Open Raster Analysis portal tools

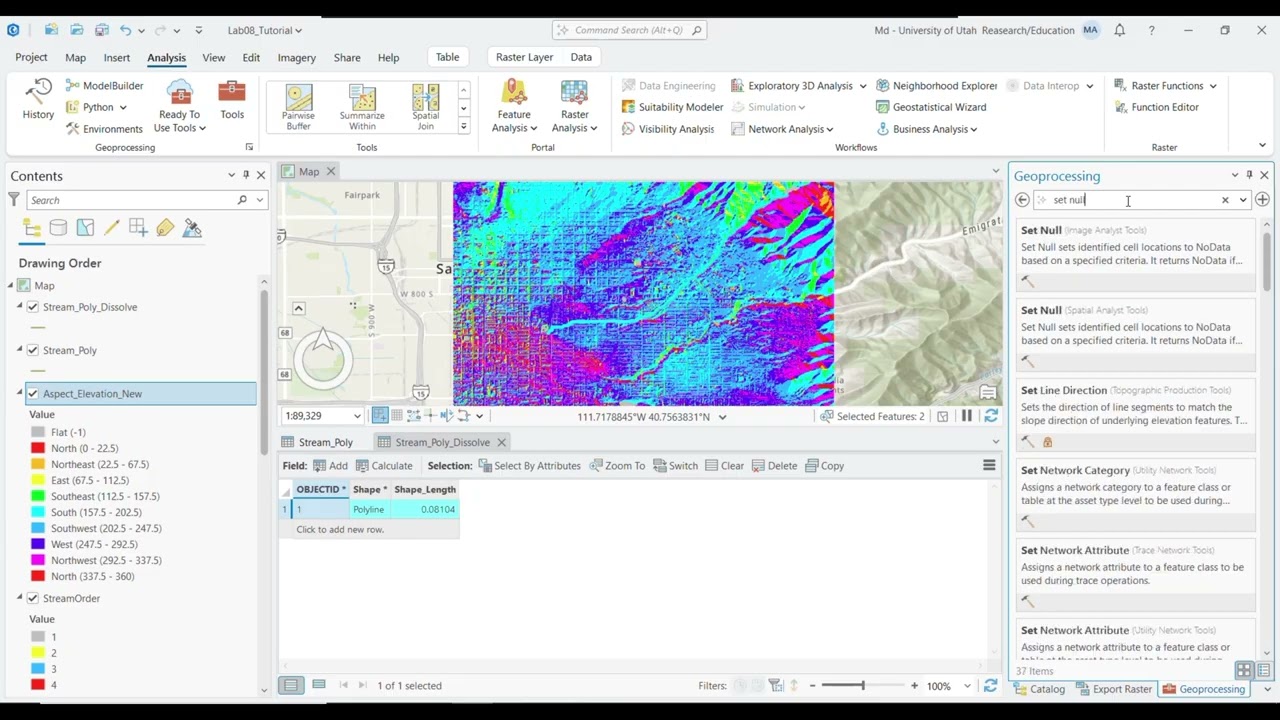tap(574, 106)
